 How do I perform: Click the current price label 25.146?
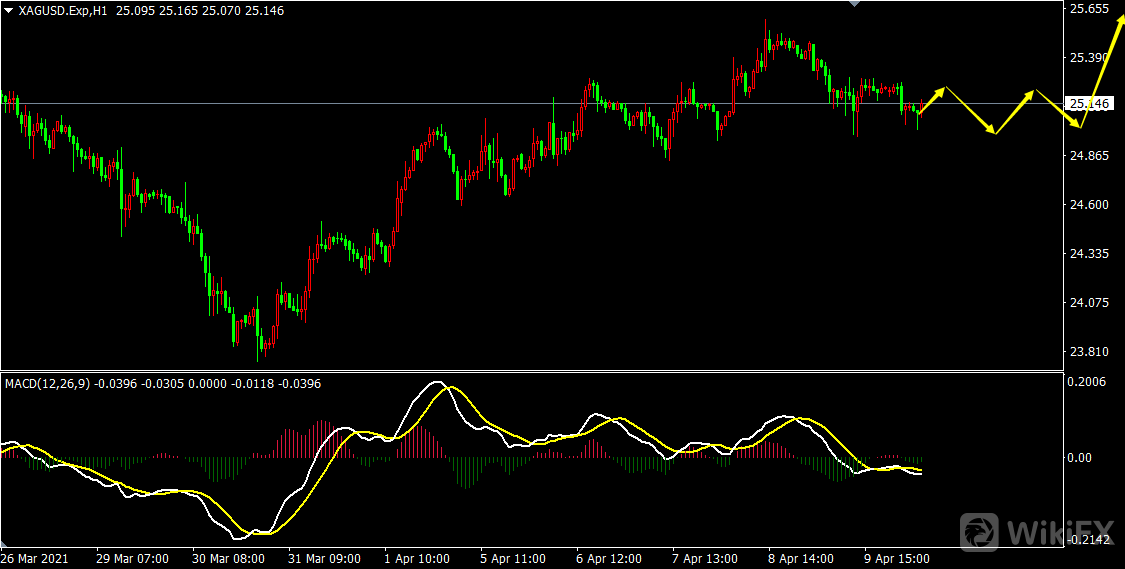pyautogui.click(x=1089, y=104)
